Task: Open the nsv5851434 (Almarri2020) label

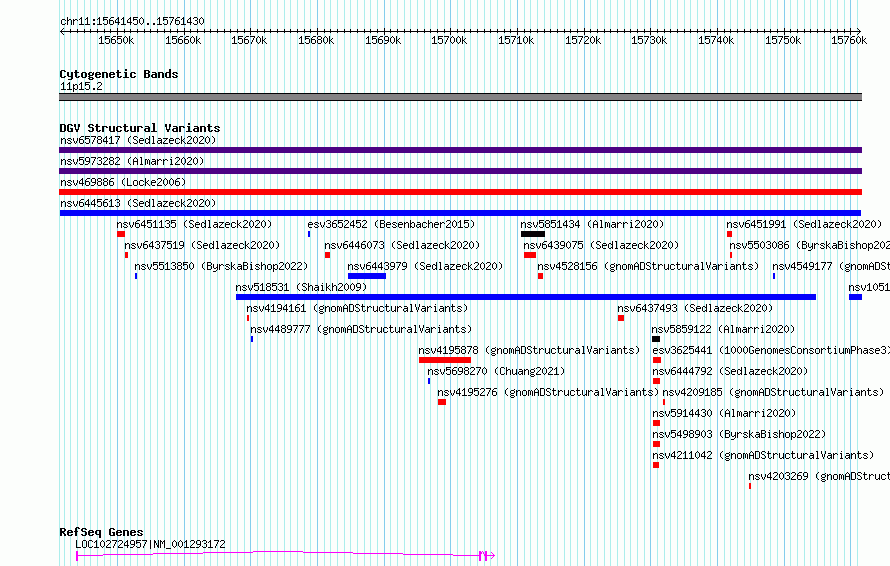Action: point(592,224)
